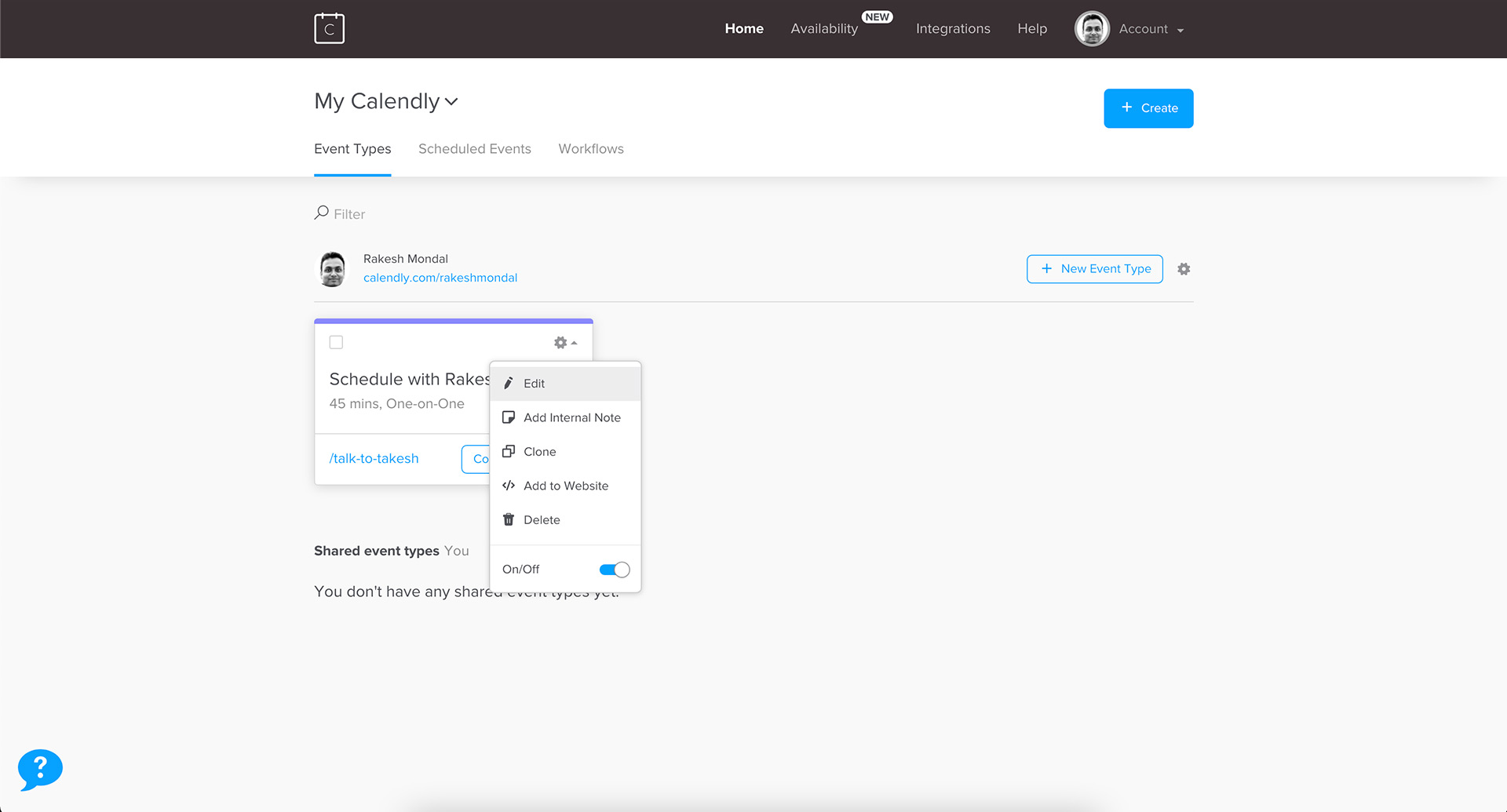
Task: Collapse the event card gear menu
Action: [x=565, y=343]
